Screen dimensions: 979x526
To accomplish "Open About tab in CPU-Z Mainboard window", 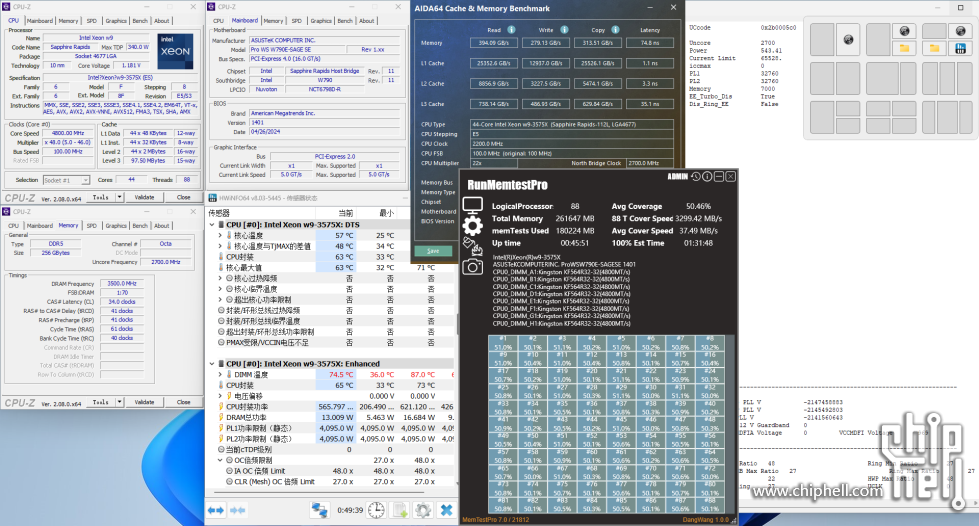I will point(367,21).
